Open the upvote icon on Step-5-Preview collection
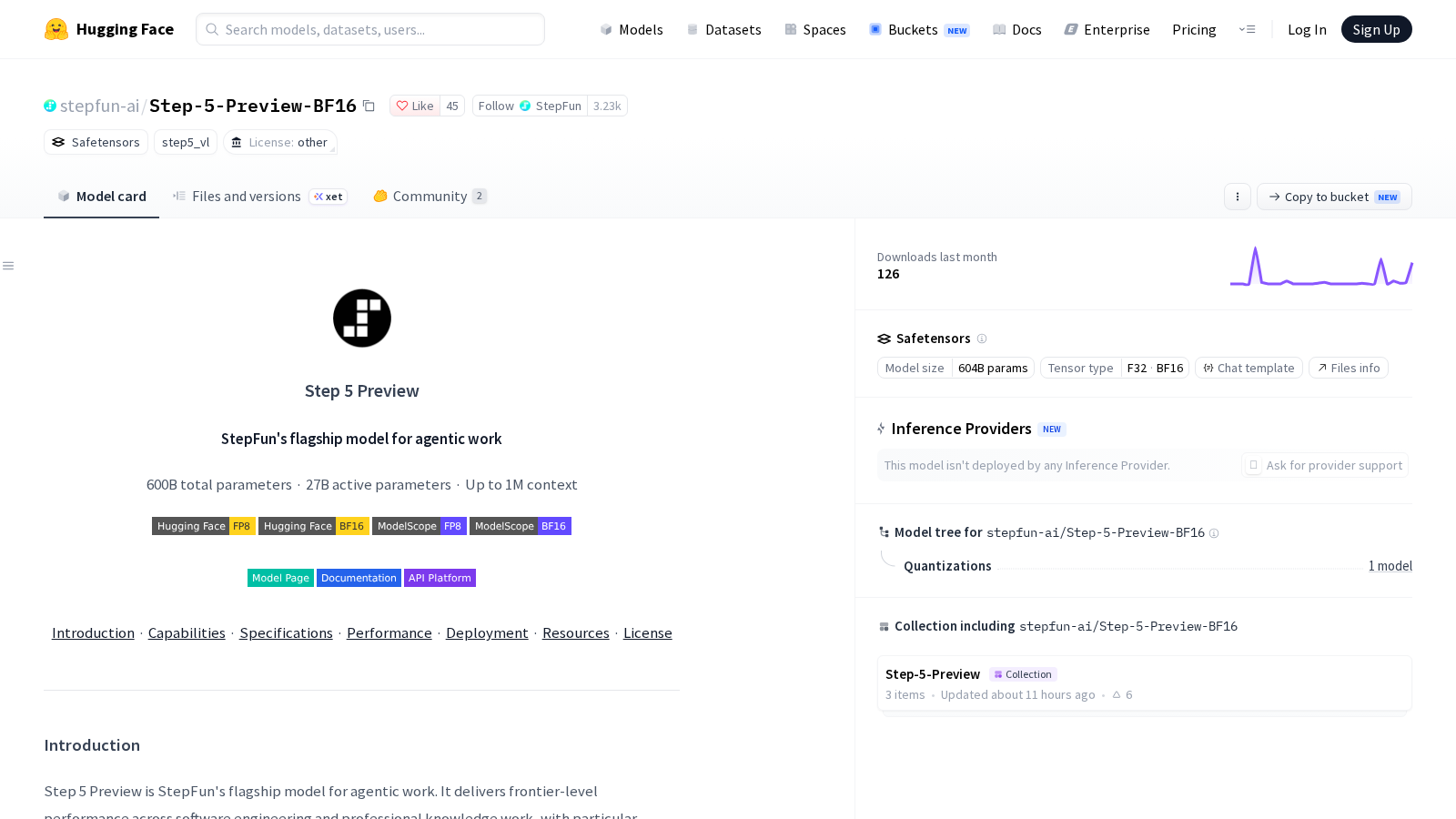1456x819 pixels. click(1117, 694)
